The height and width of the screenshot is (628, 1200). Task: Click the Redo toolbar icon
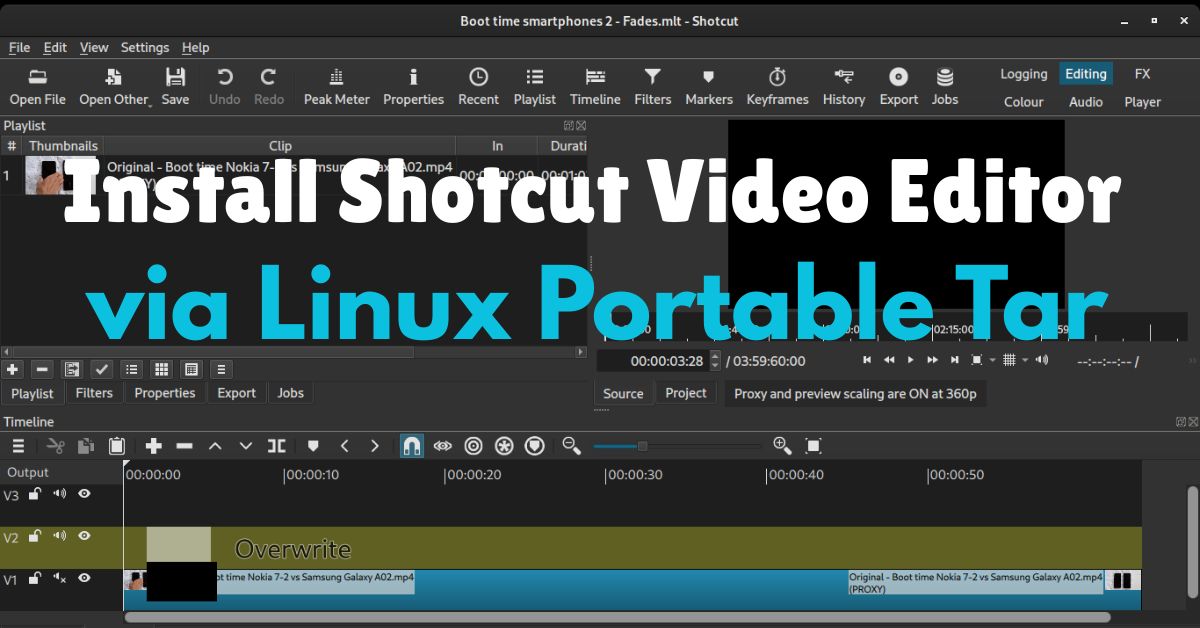tap(269, 87)
